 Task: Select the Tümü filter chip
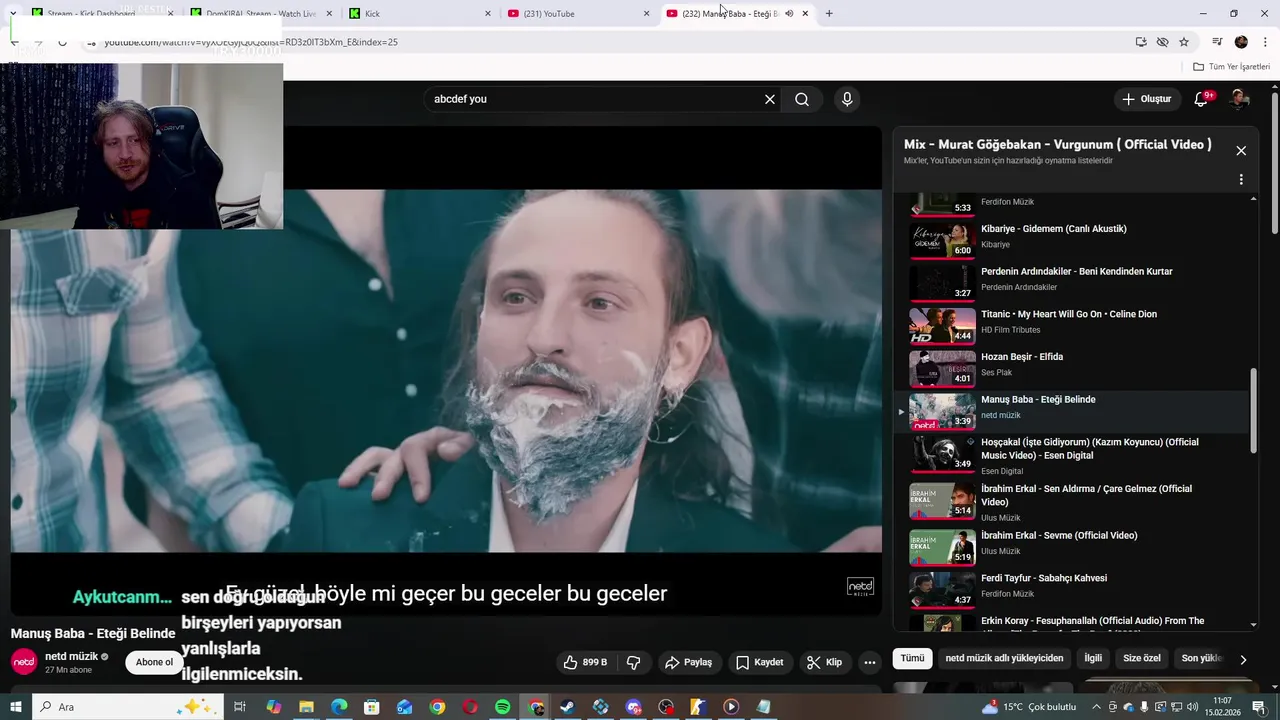[x=912, y=658]
